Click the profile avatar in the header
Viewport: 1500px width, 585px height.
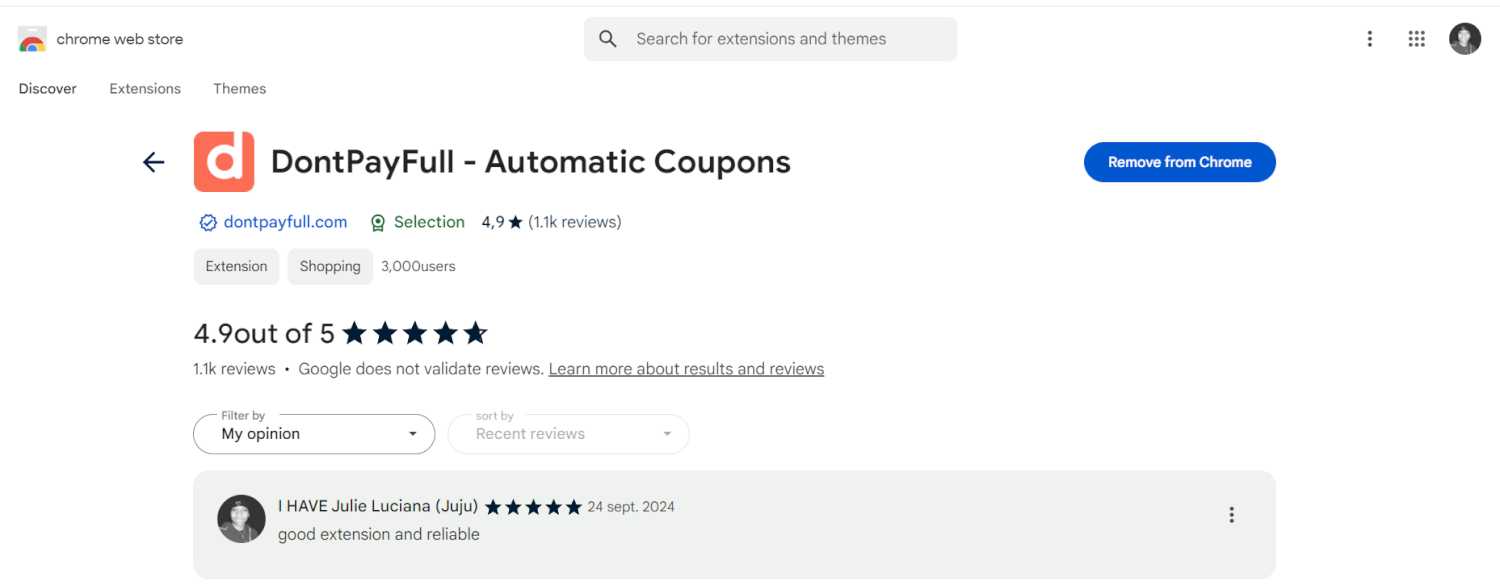tap(1465, 39)
